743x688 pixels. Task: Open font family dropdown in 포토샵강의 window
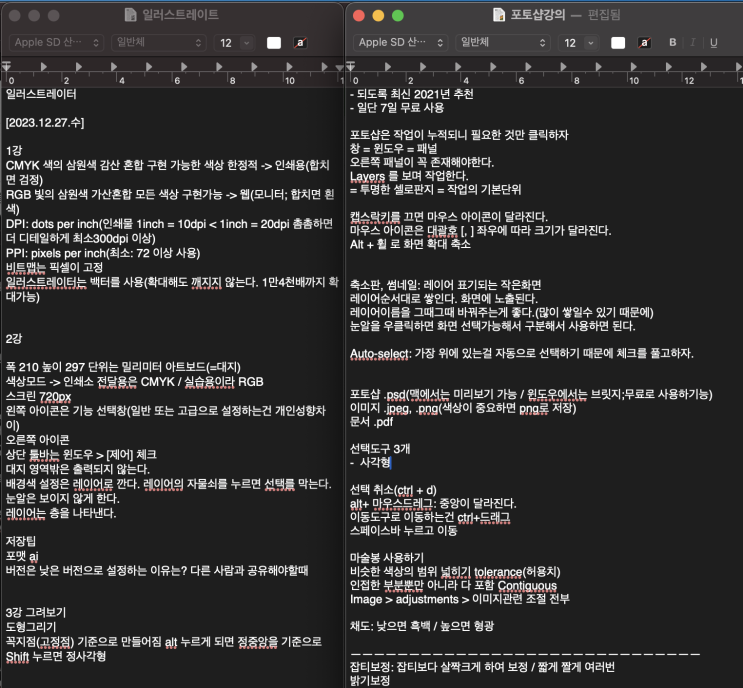(x=400, y=43)
